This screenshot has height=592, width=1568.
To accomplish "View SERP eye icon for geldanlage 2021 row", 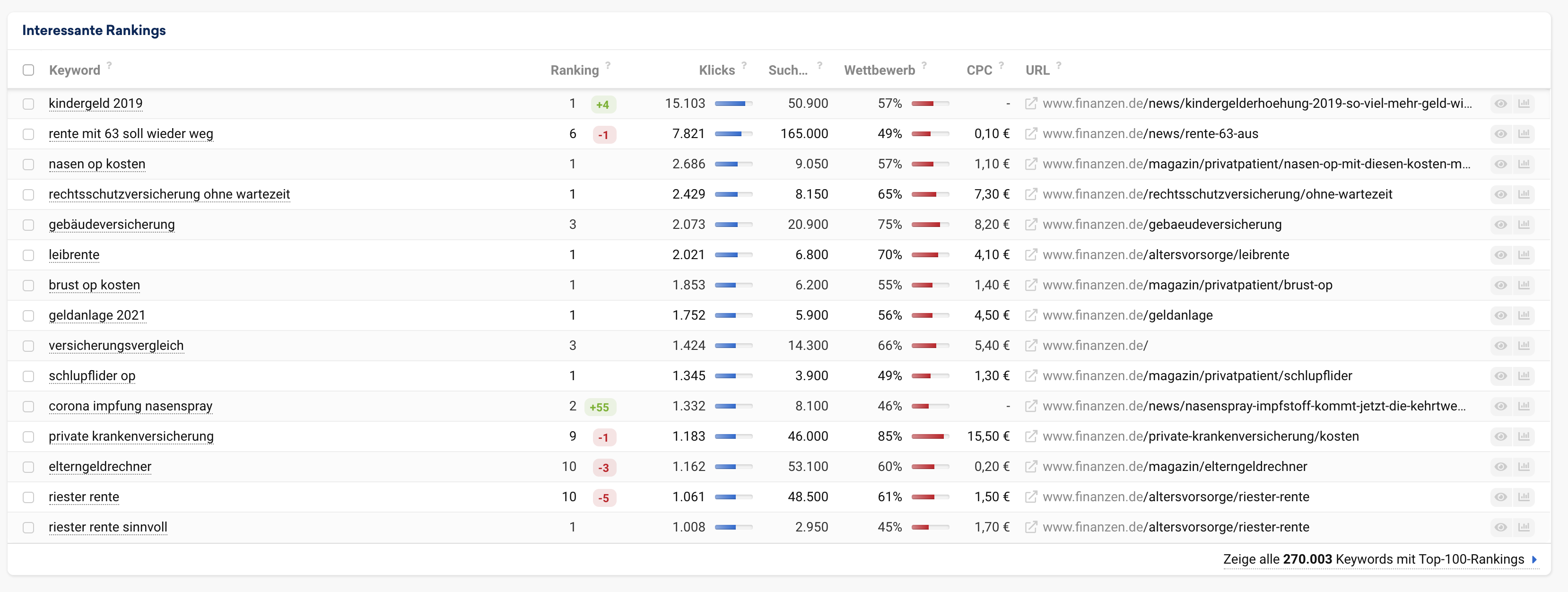I will tap(1500, 315).
